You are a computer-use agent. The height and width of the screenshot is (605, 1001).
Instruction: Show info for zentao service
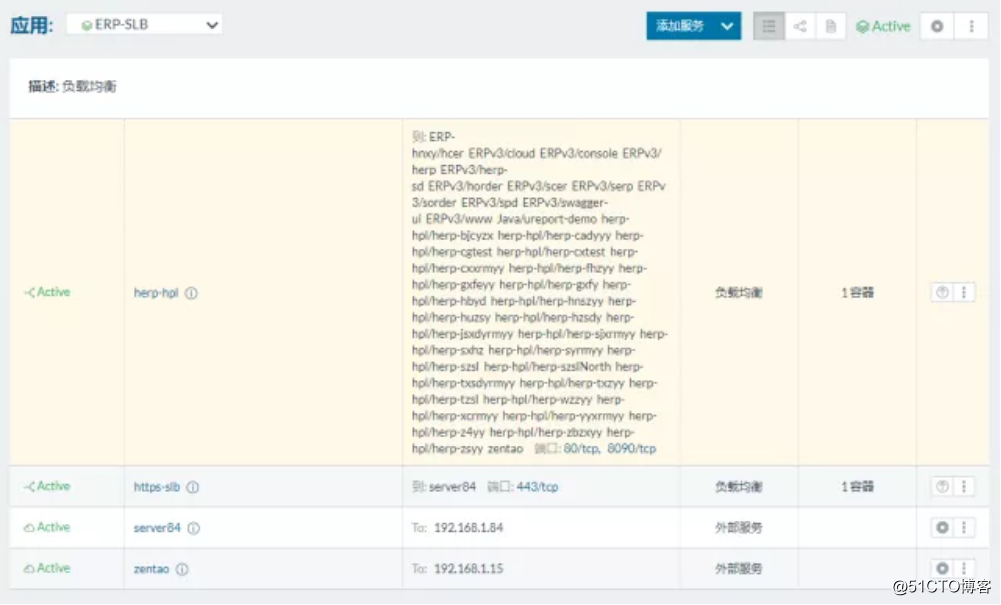tap(183, 569)
